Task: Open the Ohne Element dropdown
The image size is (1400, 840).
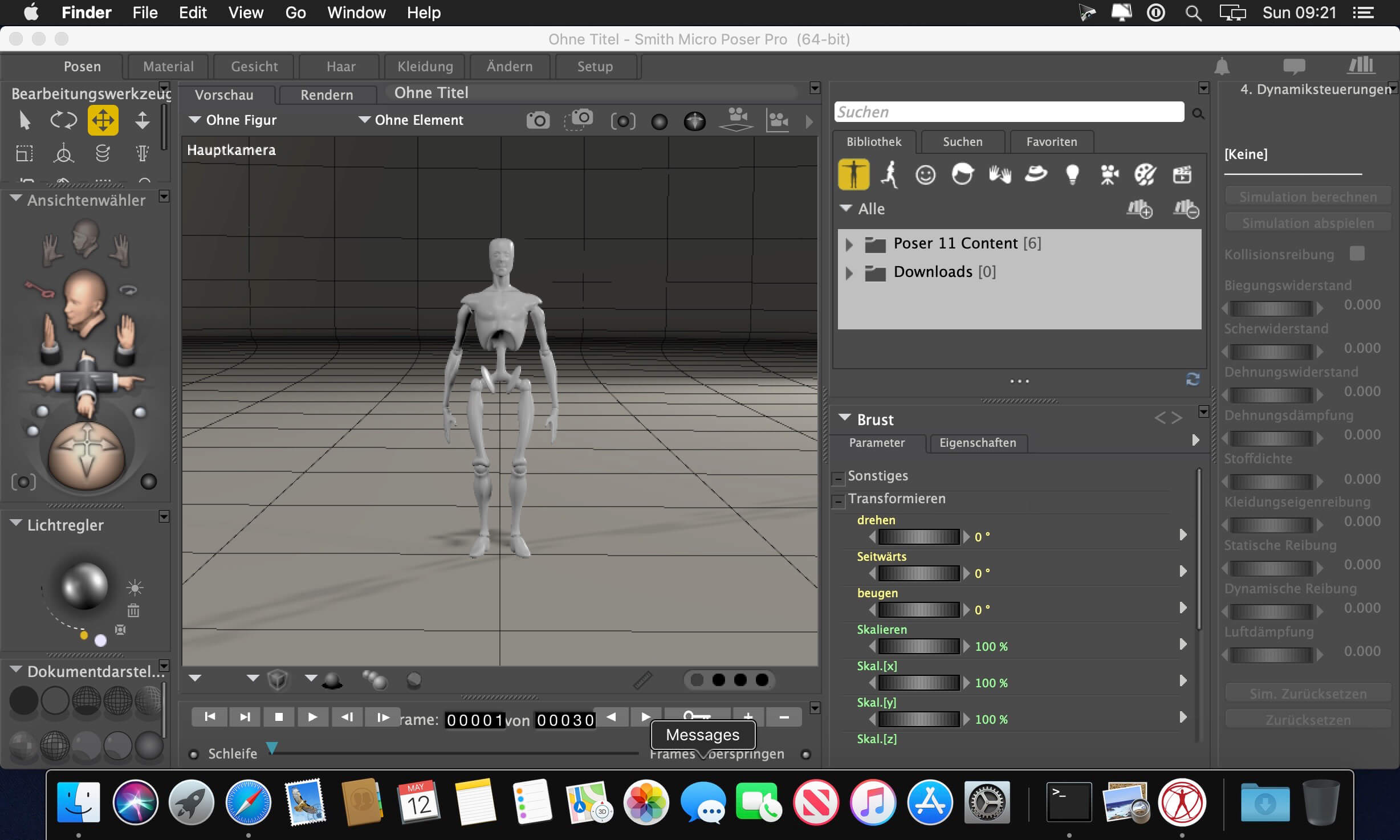Action: [411, 120]
